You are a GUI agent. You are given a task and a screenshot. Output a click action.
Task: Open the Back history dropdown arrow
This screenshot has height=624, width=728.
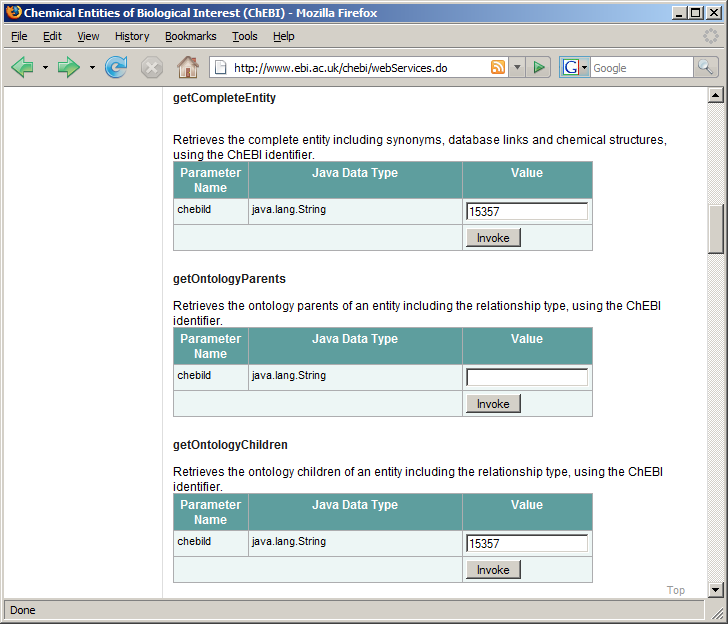[x=44, y=67]
